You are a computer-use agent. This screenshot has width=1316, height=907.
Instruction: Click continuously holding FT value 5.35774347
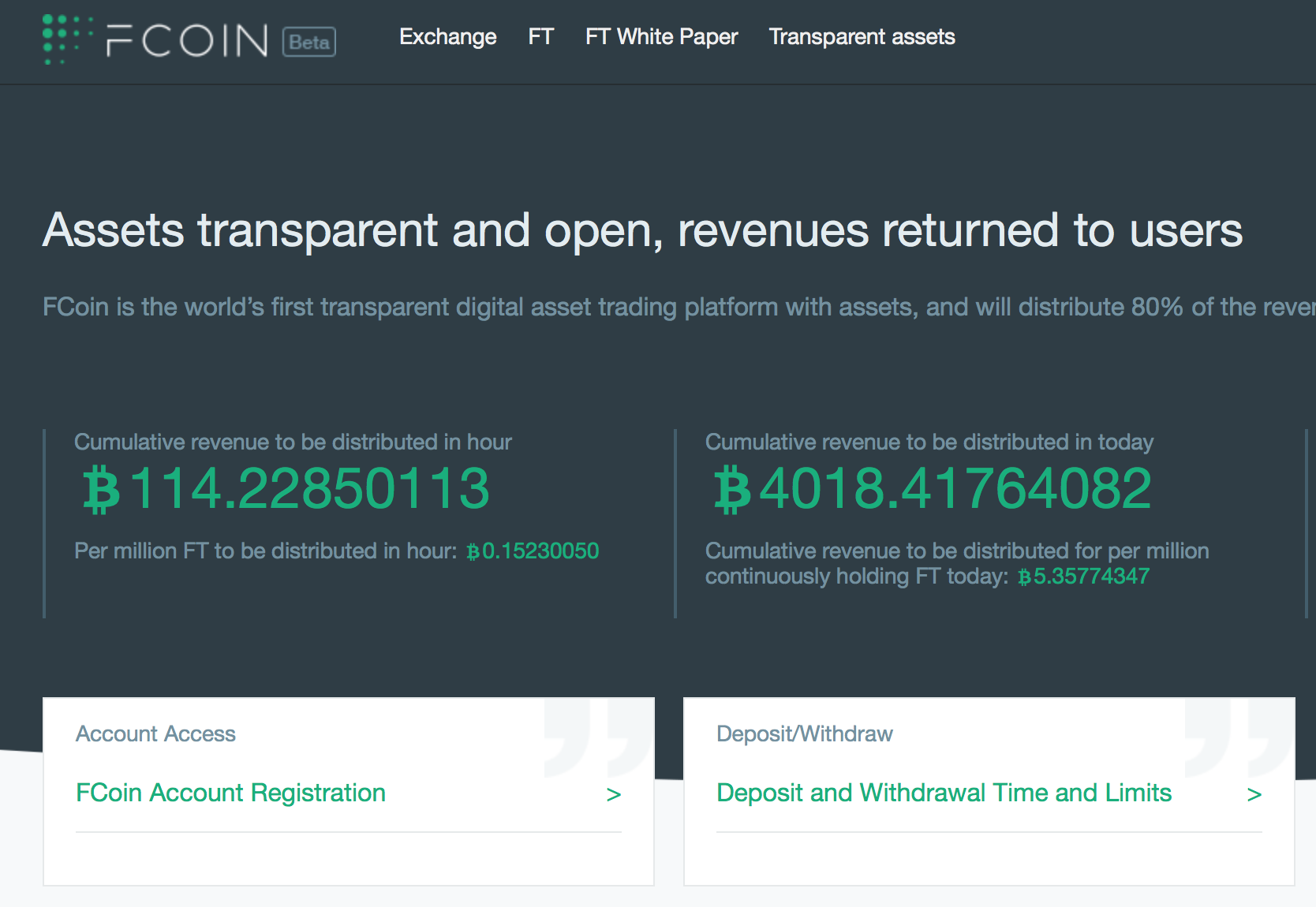coord(1083,577)
